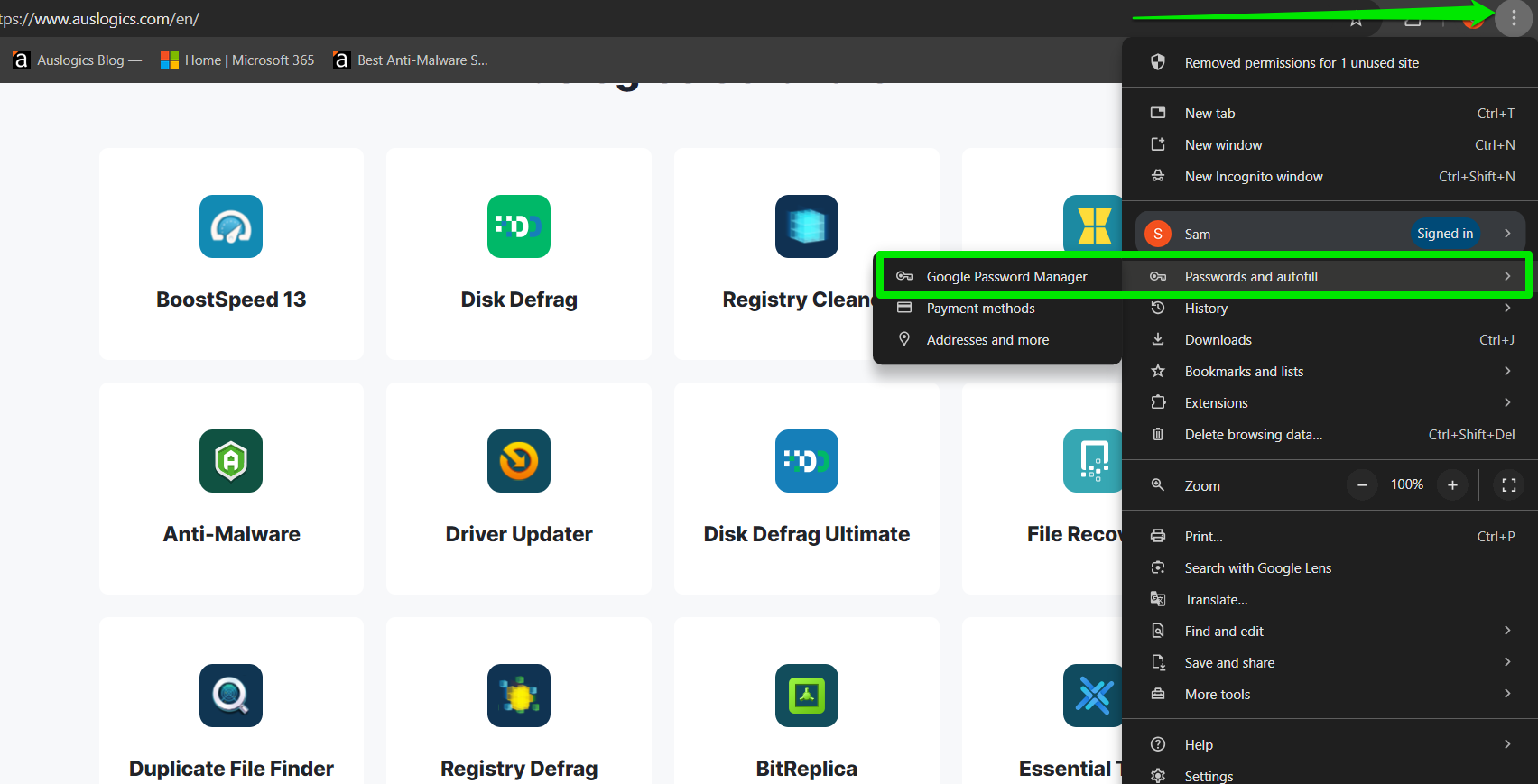
Task: Select the Registry Cleaner cube icon
Action: pos(807,226)
